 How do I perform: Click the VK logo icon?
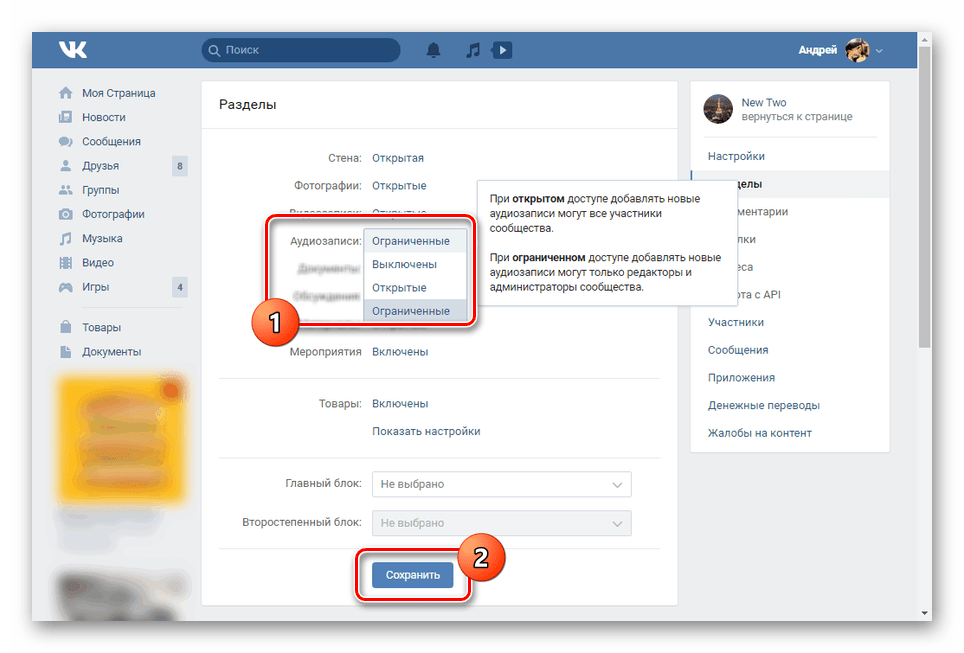[x=73, y=50]
